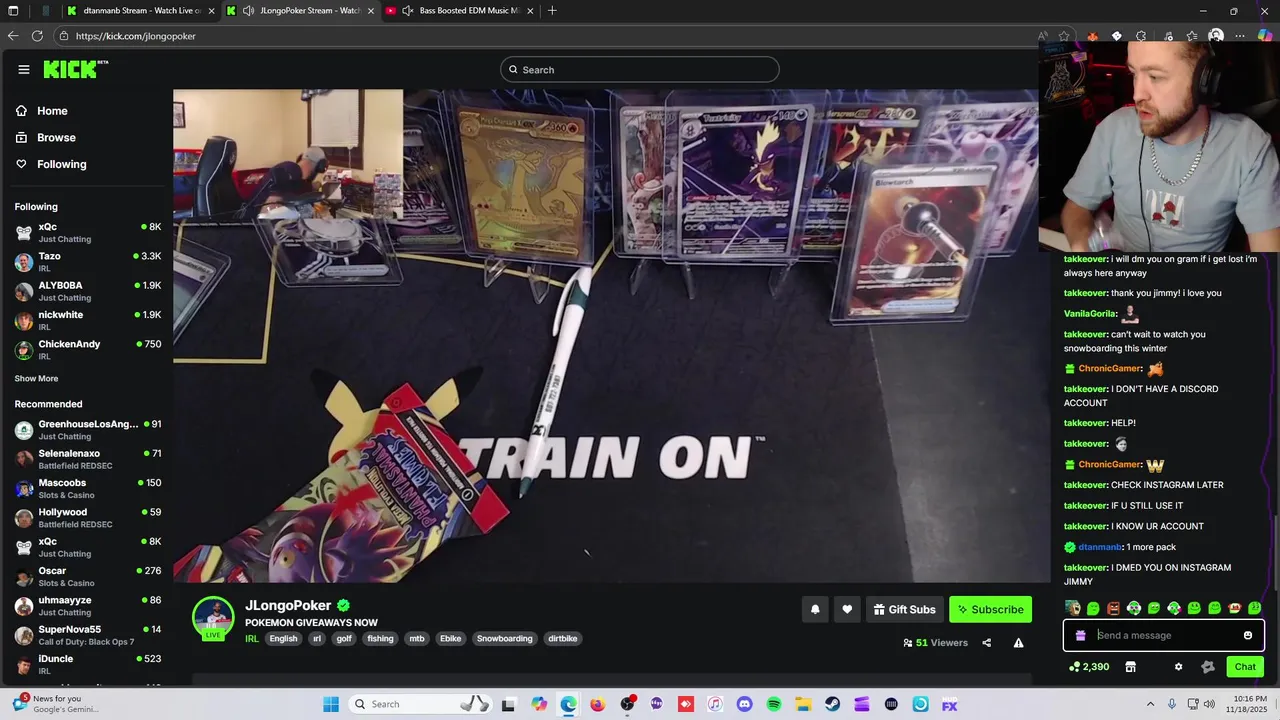
Task: Open the emoji picker in chat
Action: pyautogui.click(x=1248, y=635)
